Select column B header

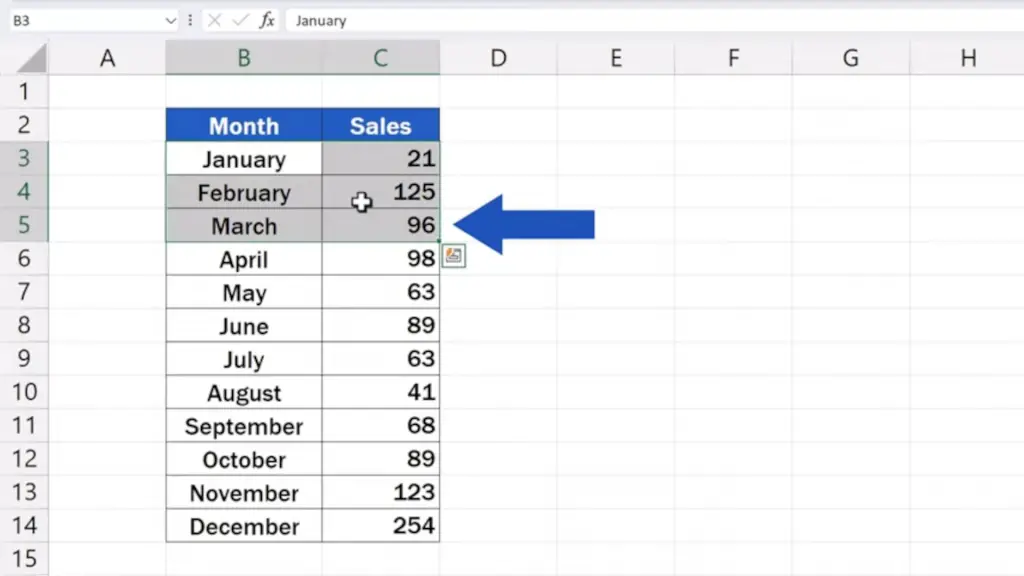(x=244, y=58)
